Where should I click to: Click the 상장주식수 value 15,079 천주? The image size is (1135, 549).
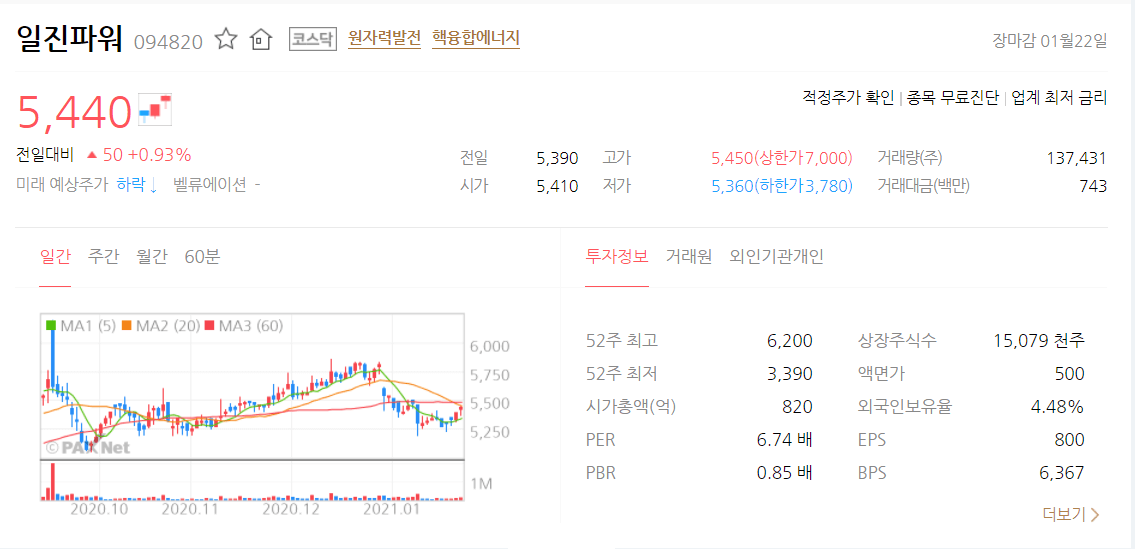click(x=1039, y=340)
